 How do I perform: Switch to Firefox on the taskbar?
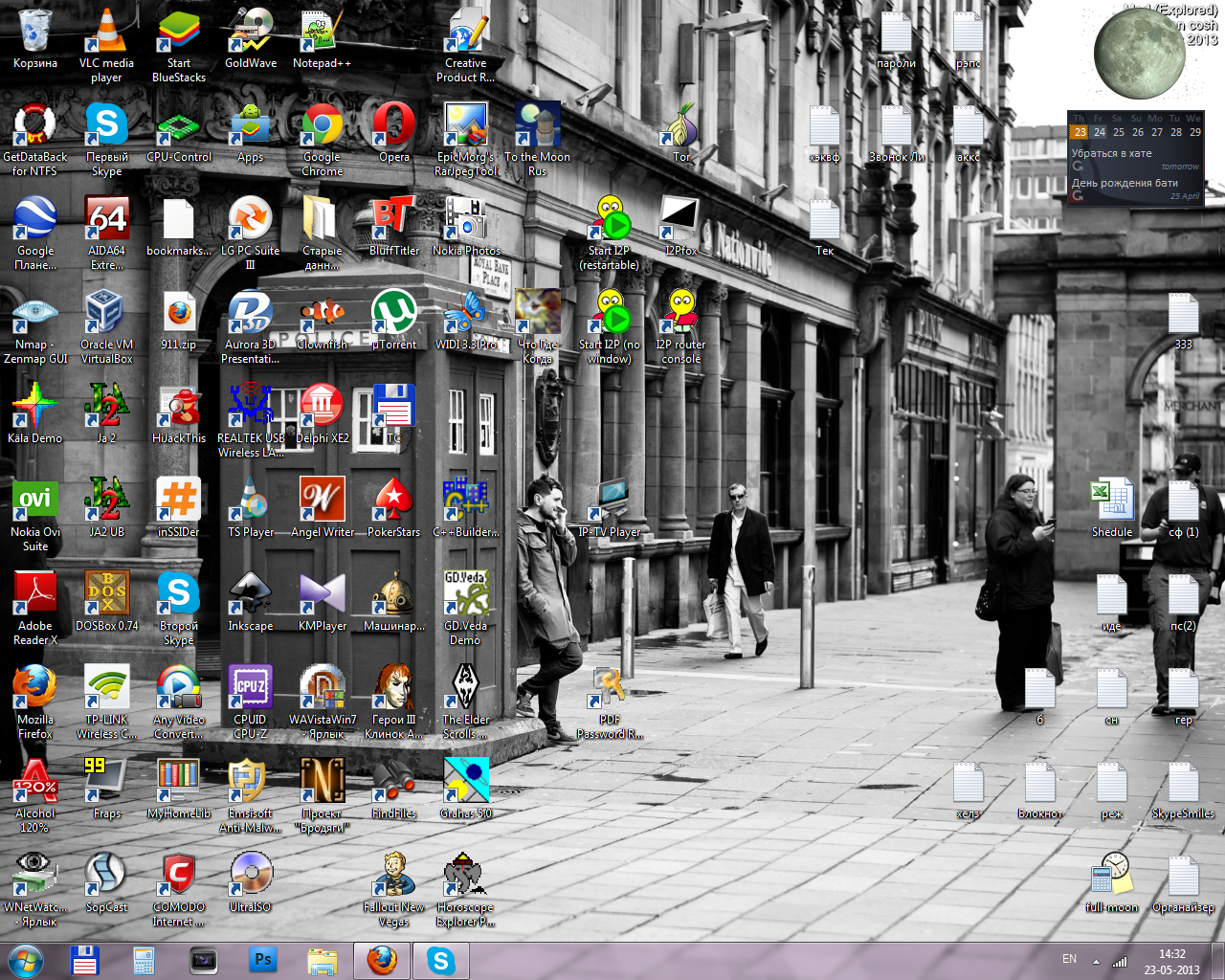(x=382, y=960)
